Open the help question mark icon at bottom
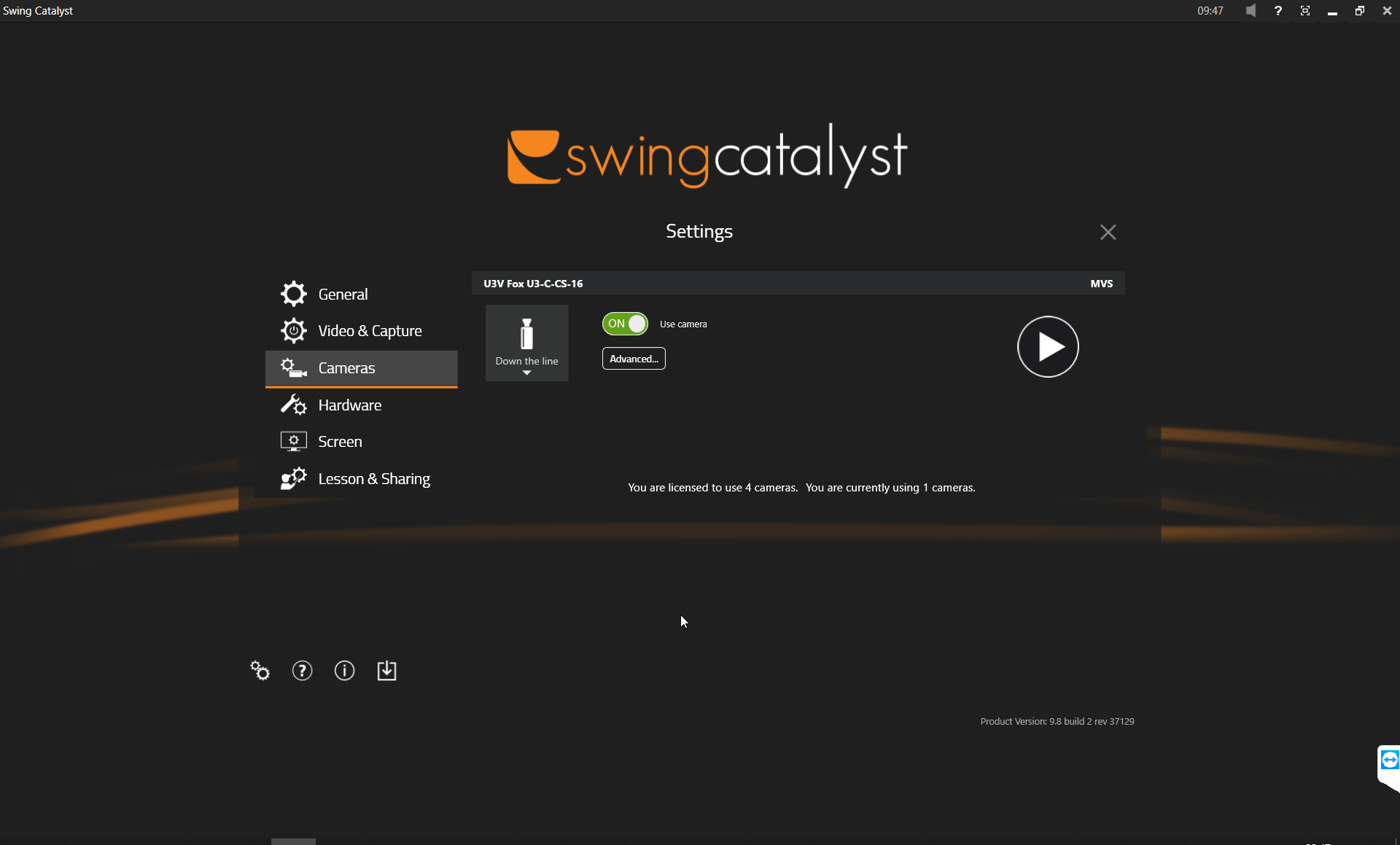This screenshot has height=845, width=1400. (303, 671)
